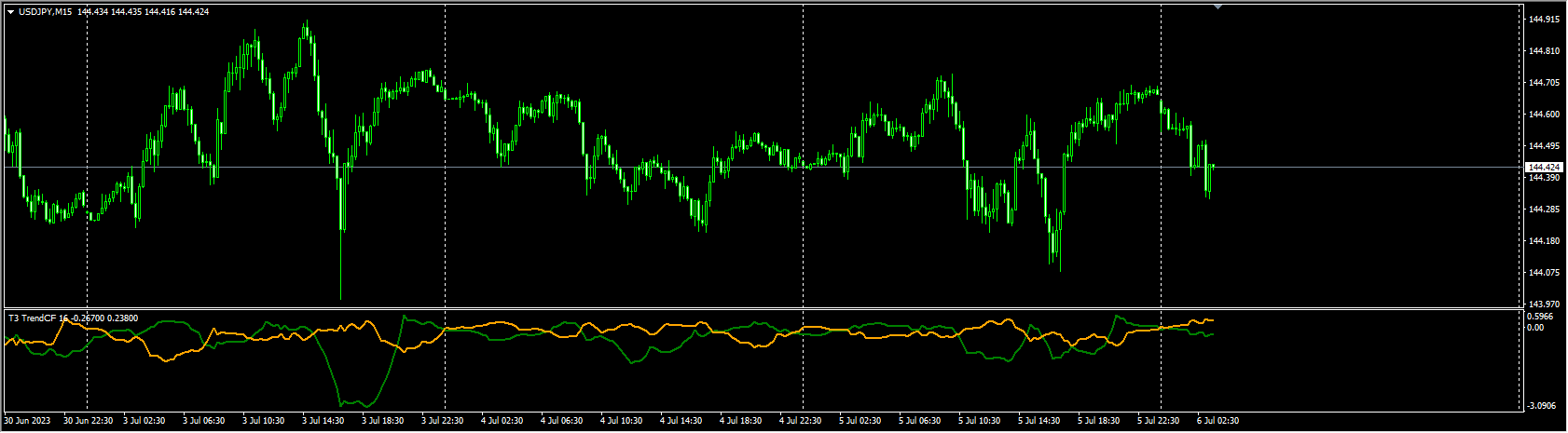
Task: Click indicator scale value 0.00
Action: tap(1536, 328)
